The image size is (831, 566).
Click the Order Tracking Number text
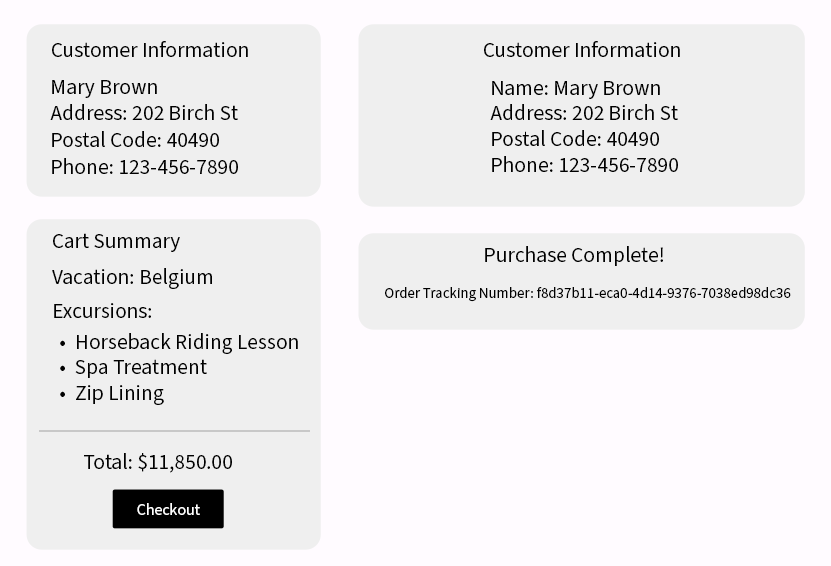tap(587, 293)
